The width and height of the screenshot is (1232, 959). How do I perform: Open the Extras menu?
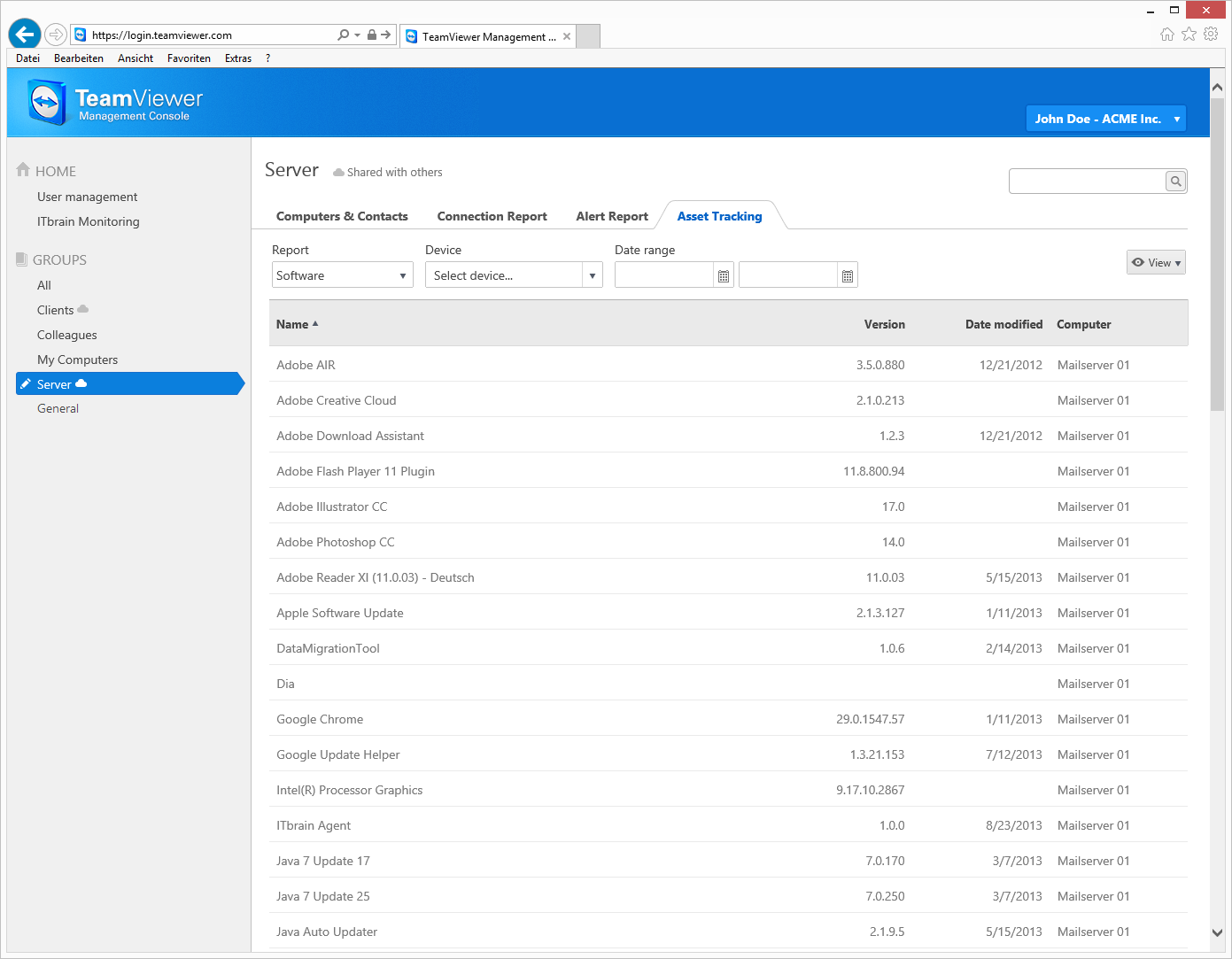point(237,58)
